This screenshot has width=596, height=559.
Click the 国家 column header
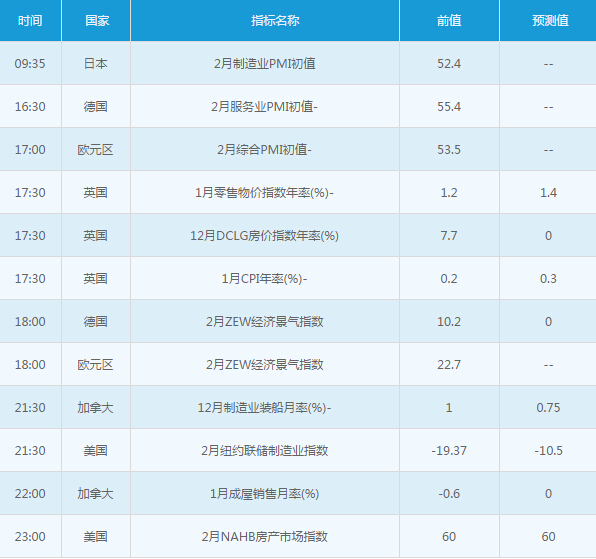[97, 21]
